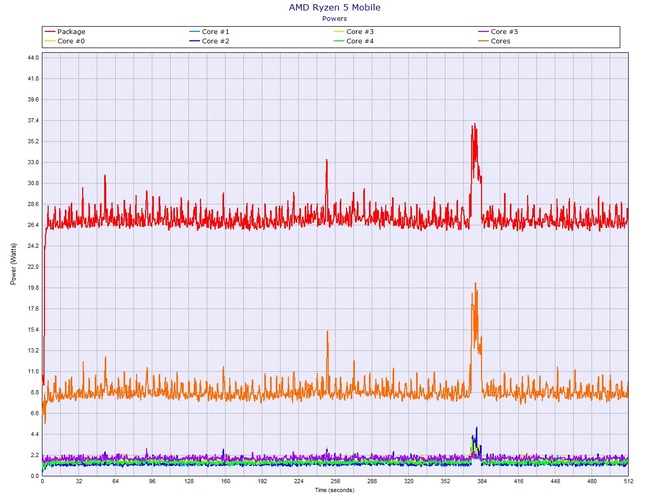Click the 8.8 value on the power axis
Image resolution: width=670 pixels, height=502 pixels.
coord(34,392)
